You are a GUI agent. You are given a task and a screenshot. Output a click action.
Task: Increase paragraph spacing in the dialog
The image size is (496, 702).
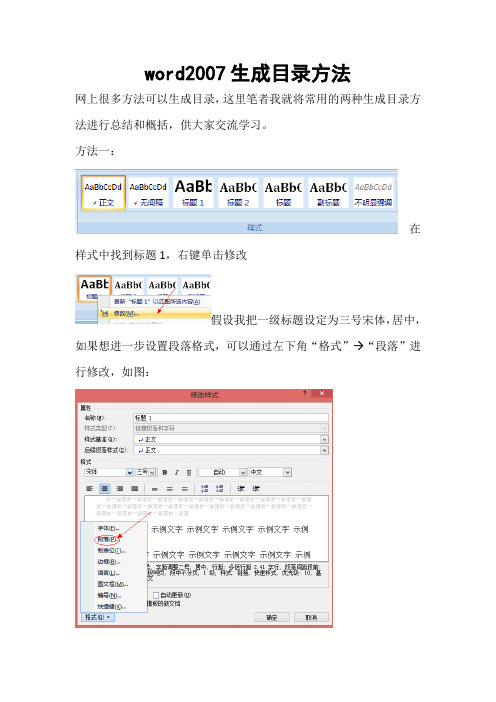(x=205, y=488)
